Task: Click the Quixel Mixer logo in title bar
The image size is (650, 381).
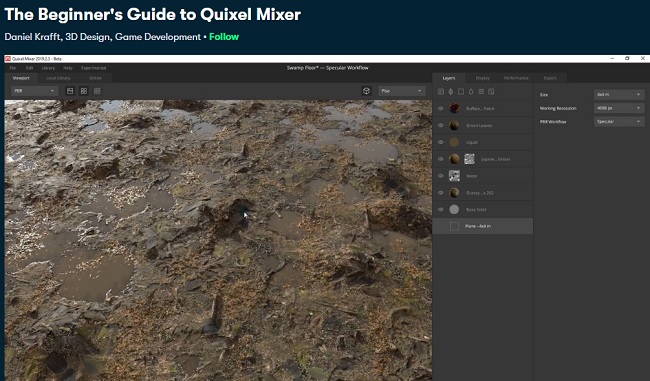Action: 7,59
